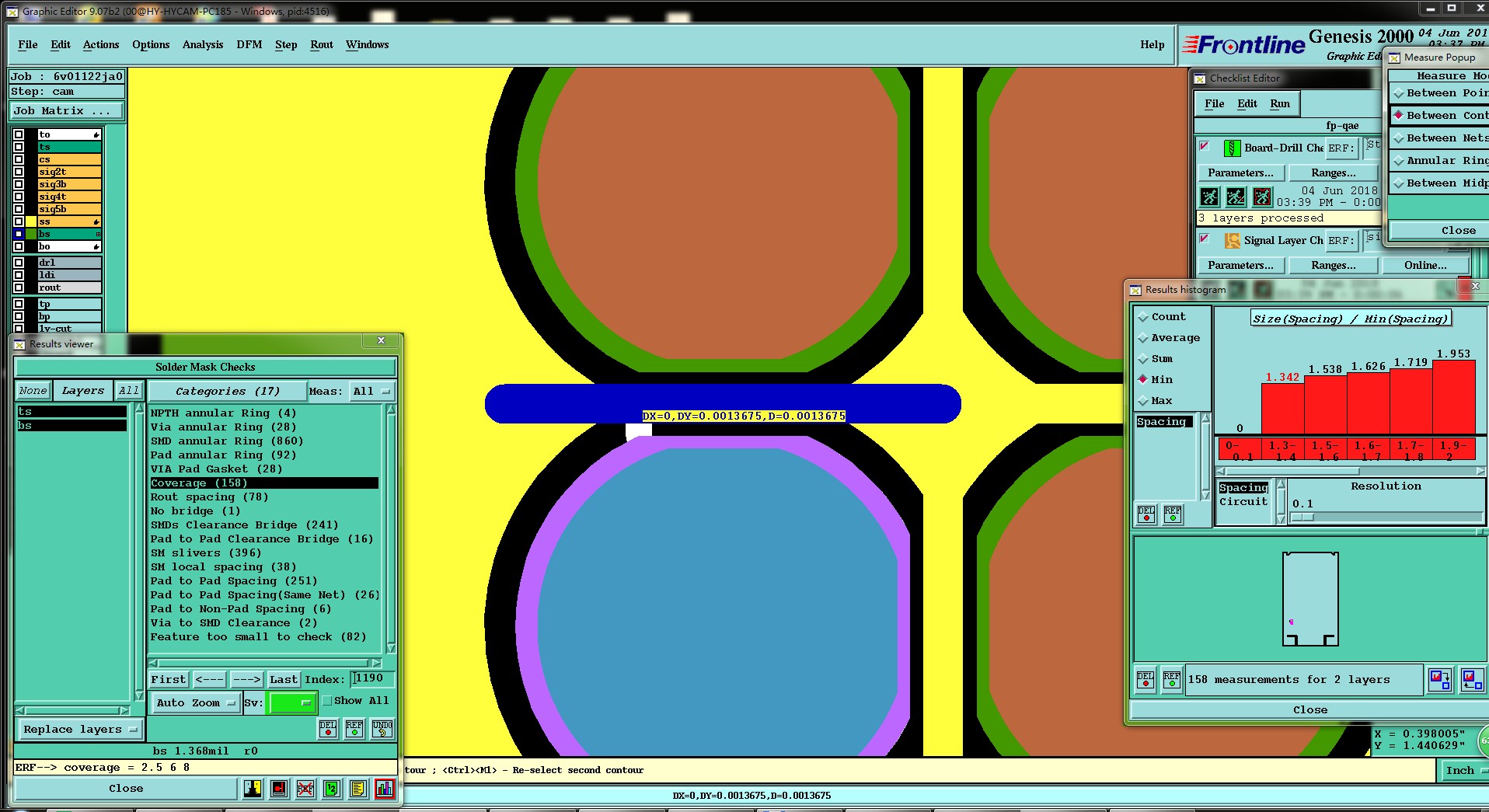Open the Analysis menu

[203, 44]
